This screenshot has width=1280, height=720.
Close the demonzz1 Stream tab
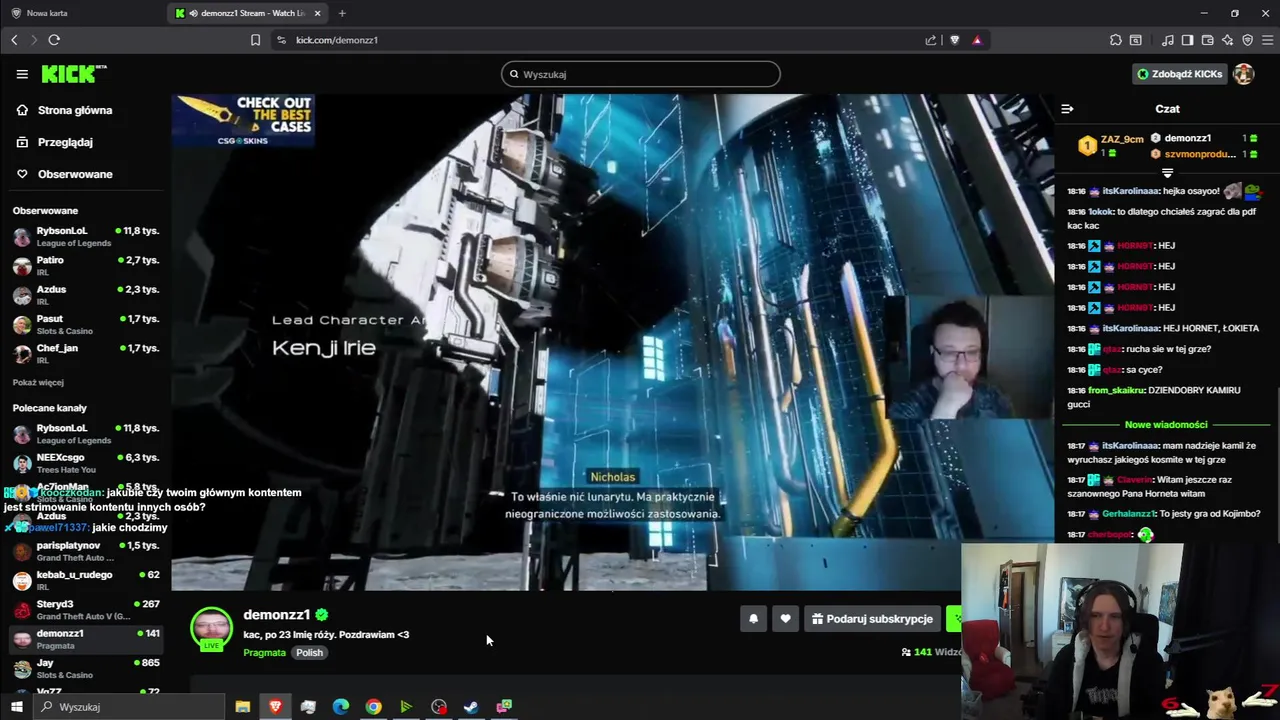coord(318,13)
